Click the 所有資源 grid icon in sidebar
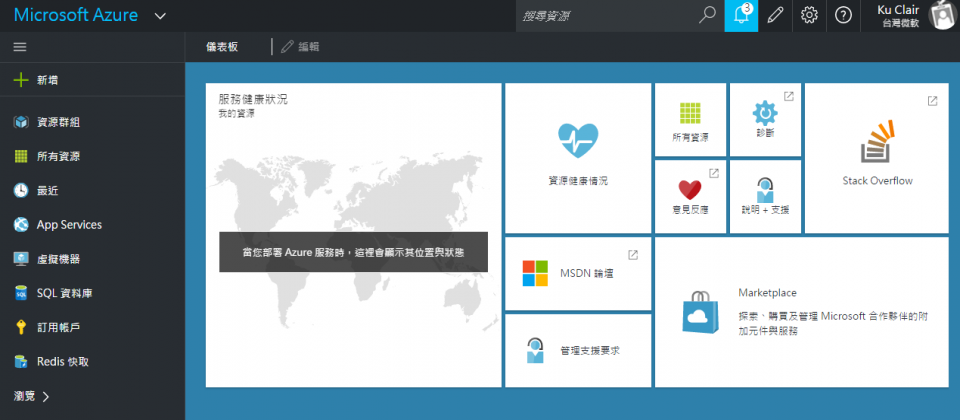Viewport: 960px width, 420px height. (x=21, y=156)
